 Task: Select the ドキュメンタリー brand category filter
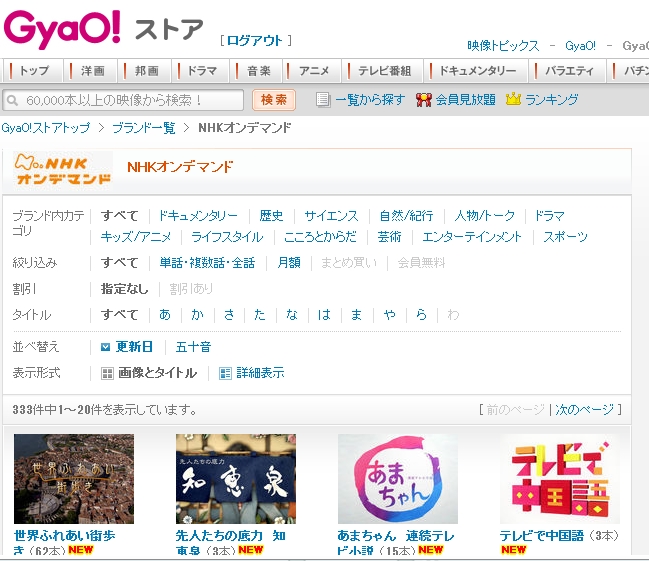(198, 216)
